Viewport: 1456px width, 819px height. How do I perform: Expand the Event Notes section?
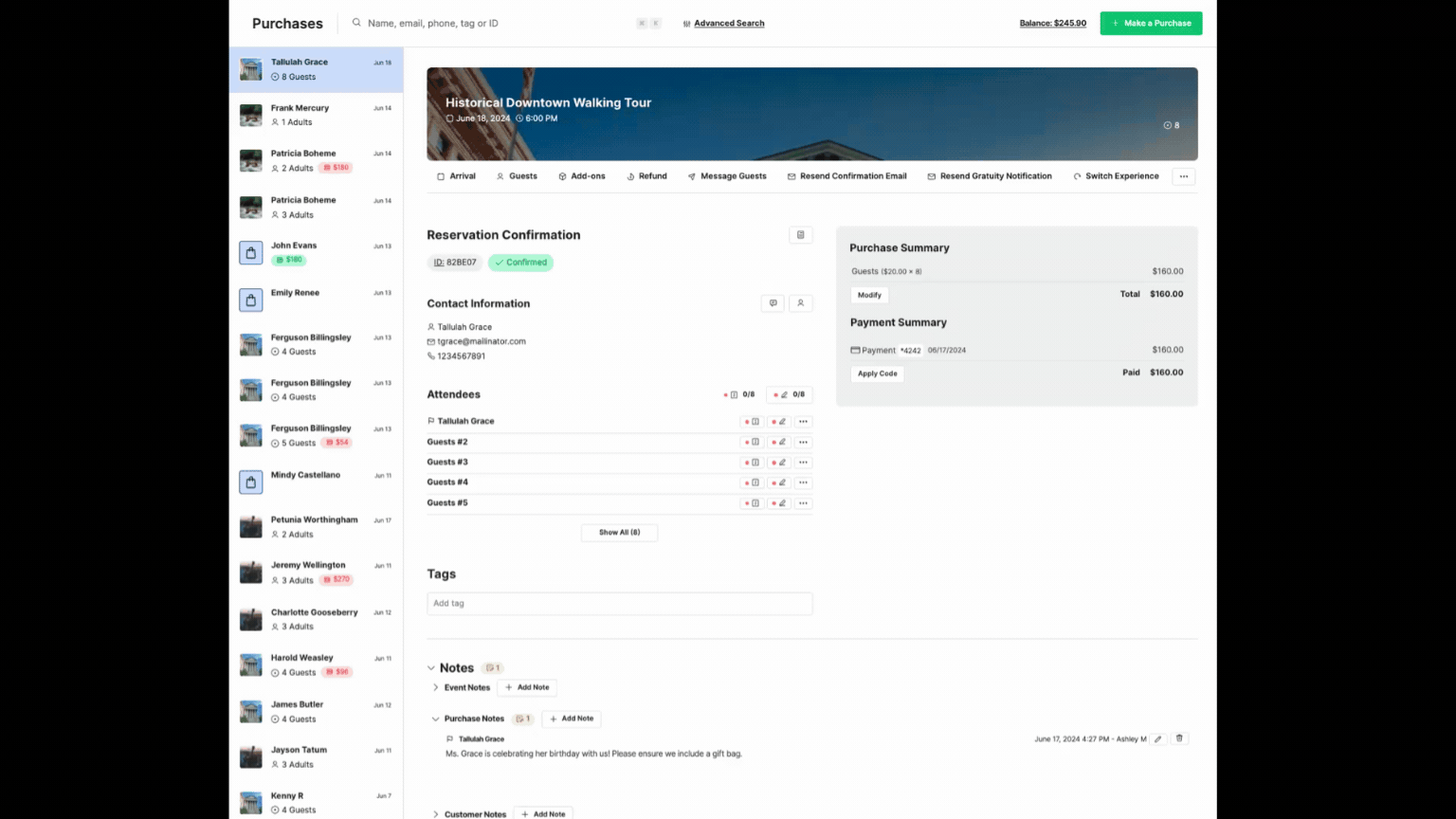[436, 687]
